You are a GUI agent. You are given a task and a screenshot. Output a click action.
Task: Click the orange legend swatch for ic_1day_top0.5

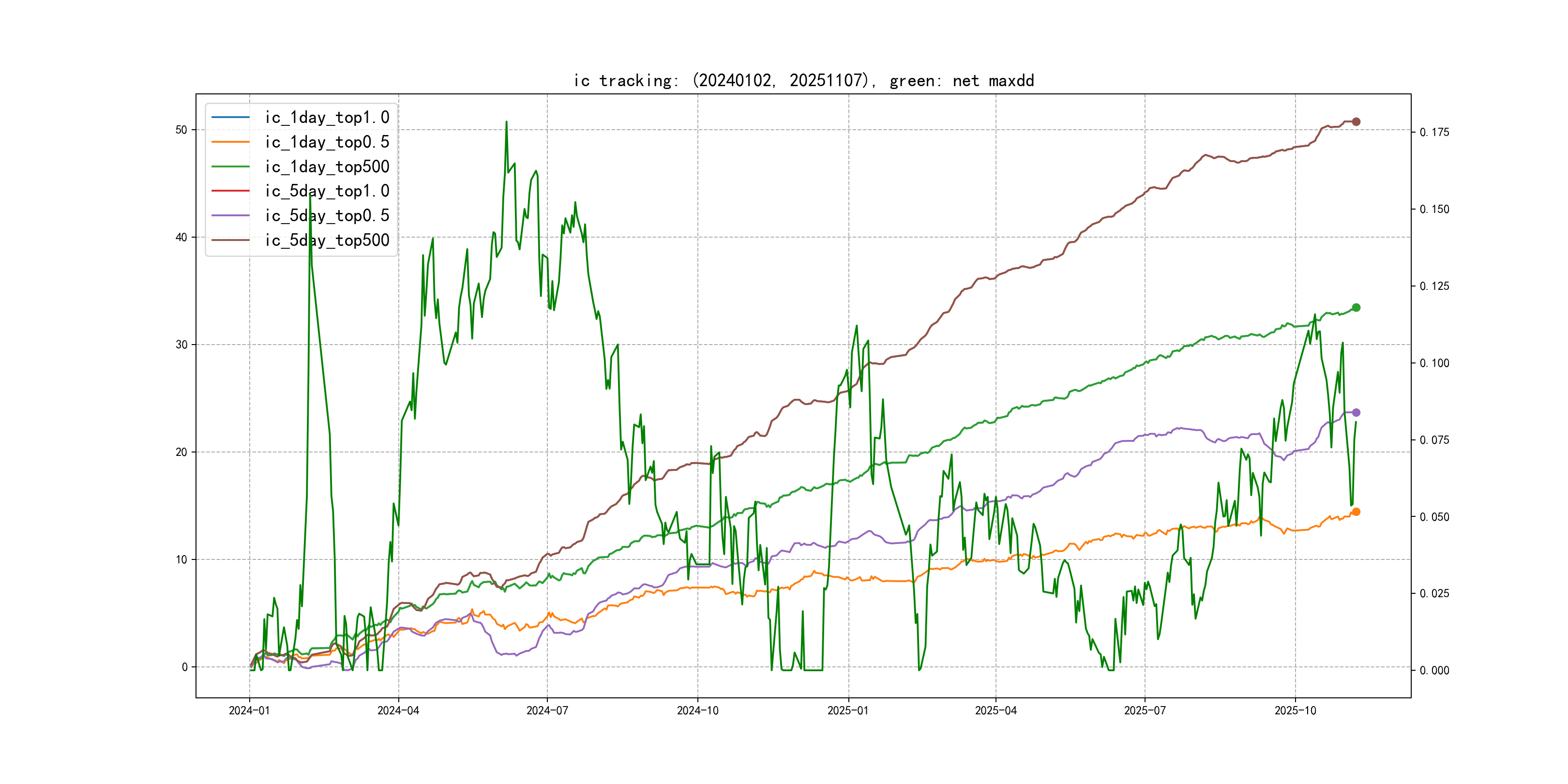(x=230, y=142)
